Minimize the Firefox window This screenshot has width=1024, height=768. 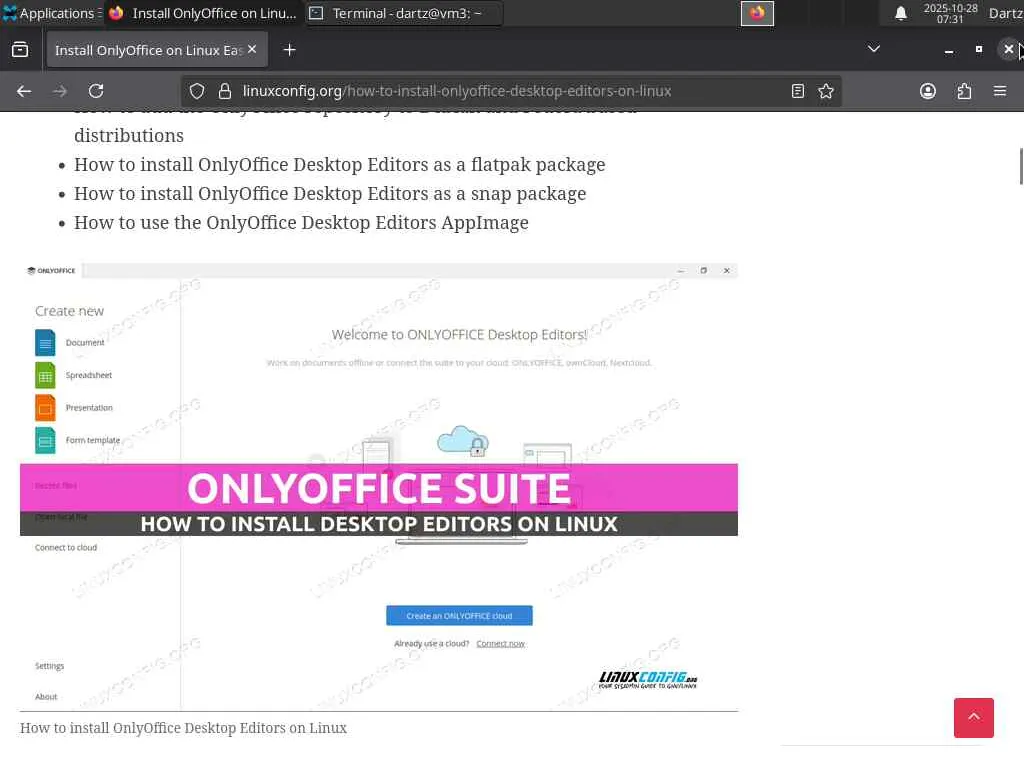[x=949, y=50]
